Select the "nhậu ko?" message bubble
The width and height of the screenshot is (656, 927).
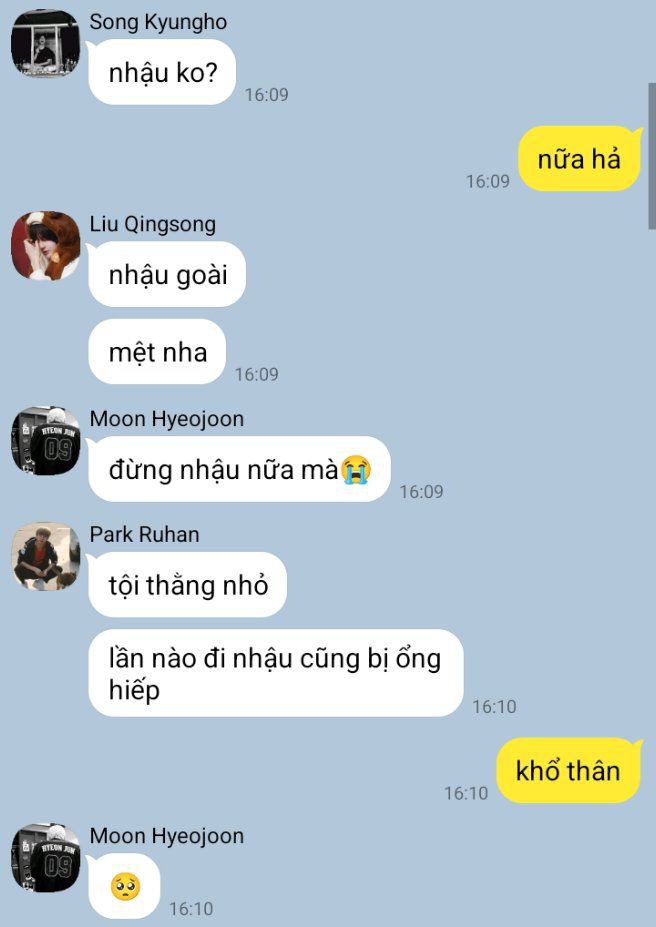[x=162, y=72]
